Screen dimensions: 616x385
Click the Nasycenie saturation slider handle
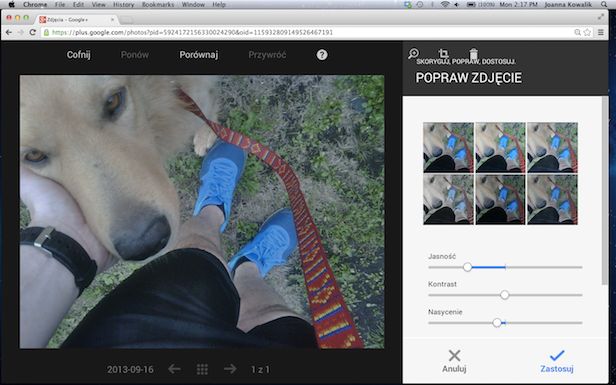pos(497,323)
